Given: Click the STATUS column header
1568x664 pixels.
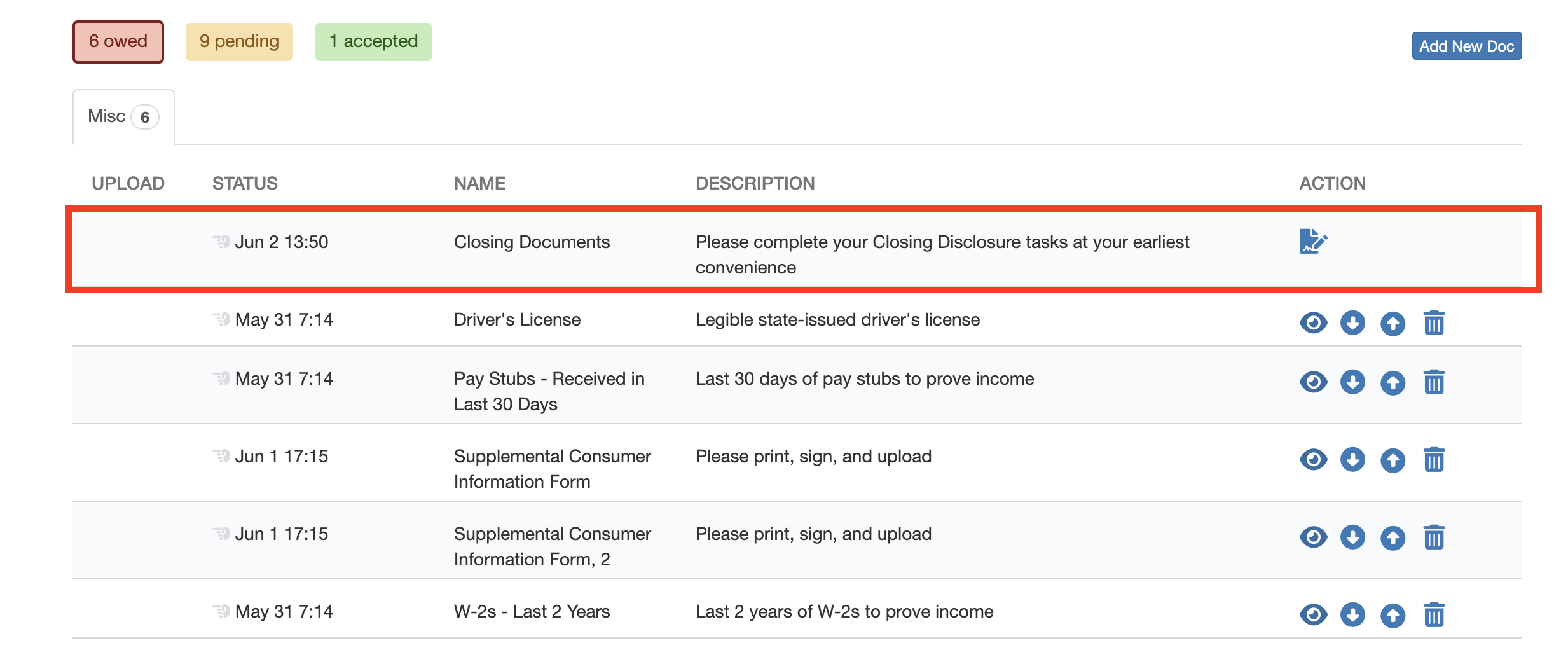Looking at the screenshot, I should pos(245,183).
